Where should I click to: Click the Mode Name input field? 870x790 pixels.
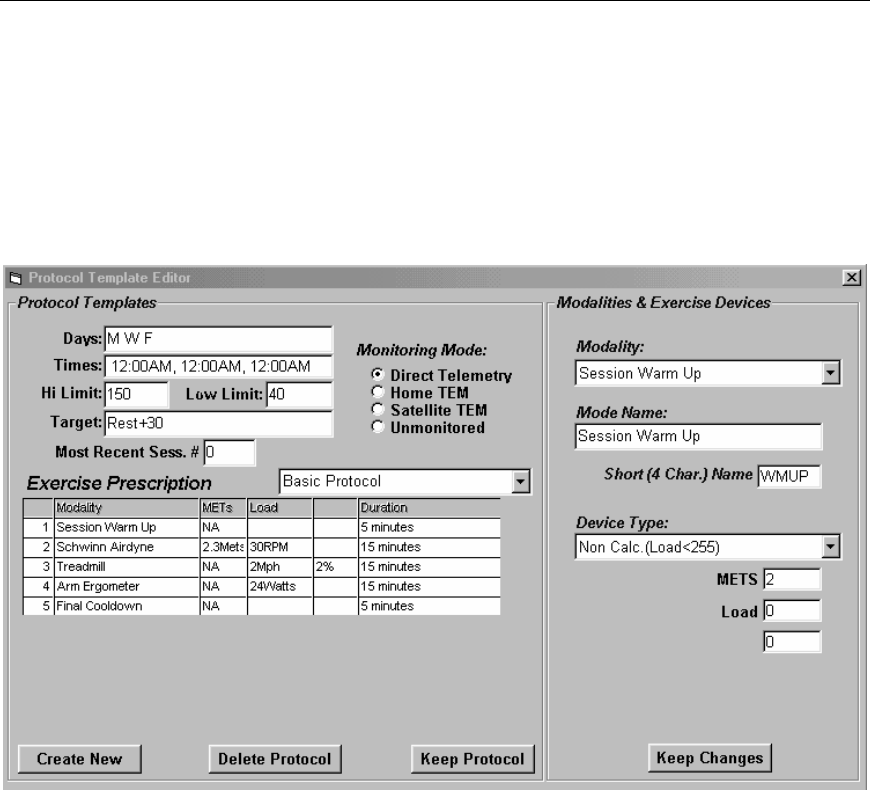click(699, 436)
